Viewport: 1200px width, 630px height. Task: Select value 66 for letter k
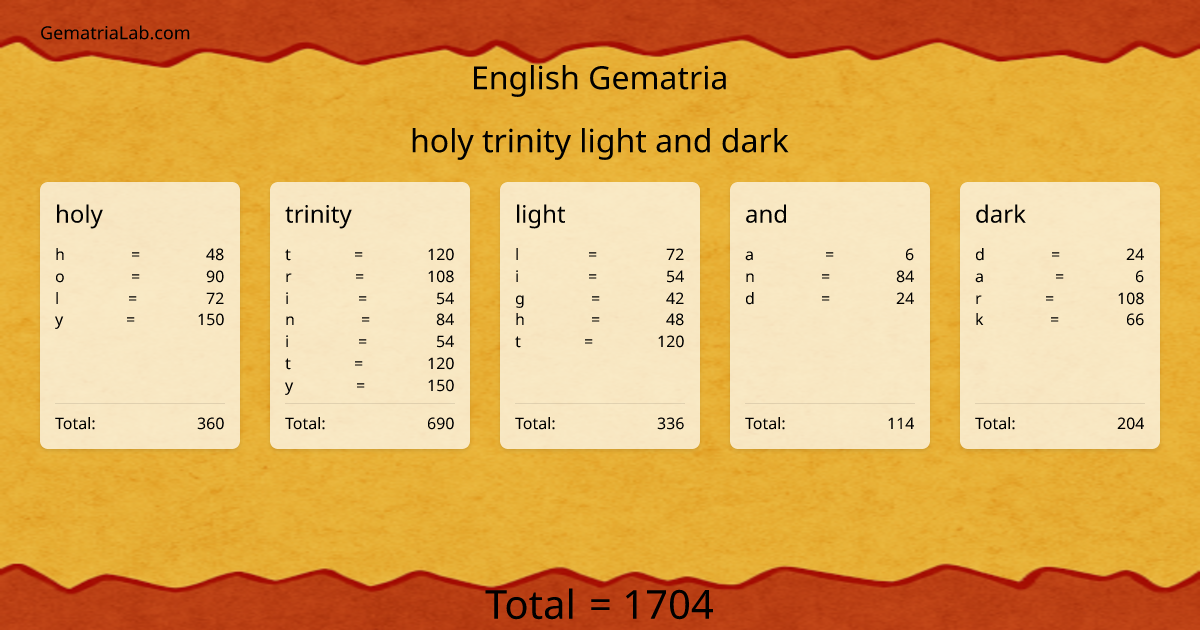[1135, 320]
